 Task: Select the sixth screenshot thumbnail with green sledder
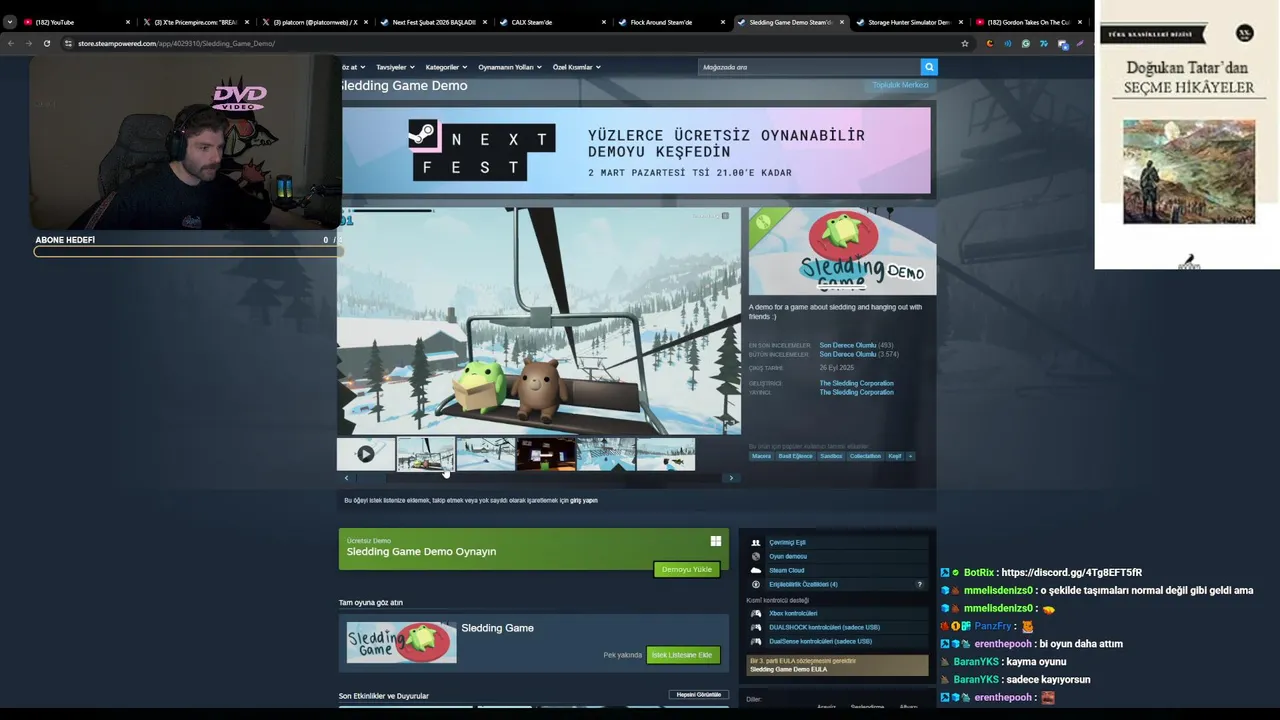point(666,454)
